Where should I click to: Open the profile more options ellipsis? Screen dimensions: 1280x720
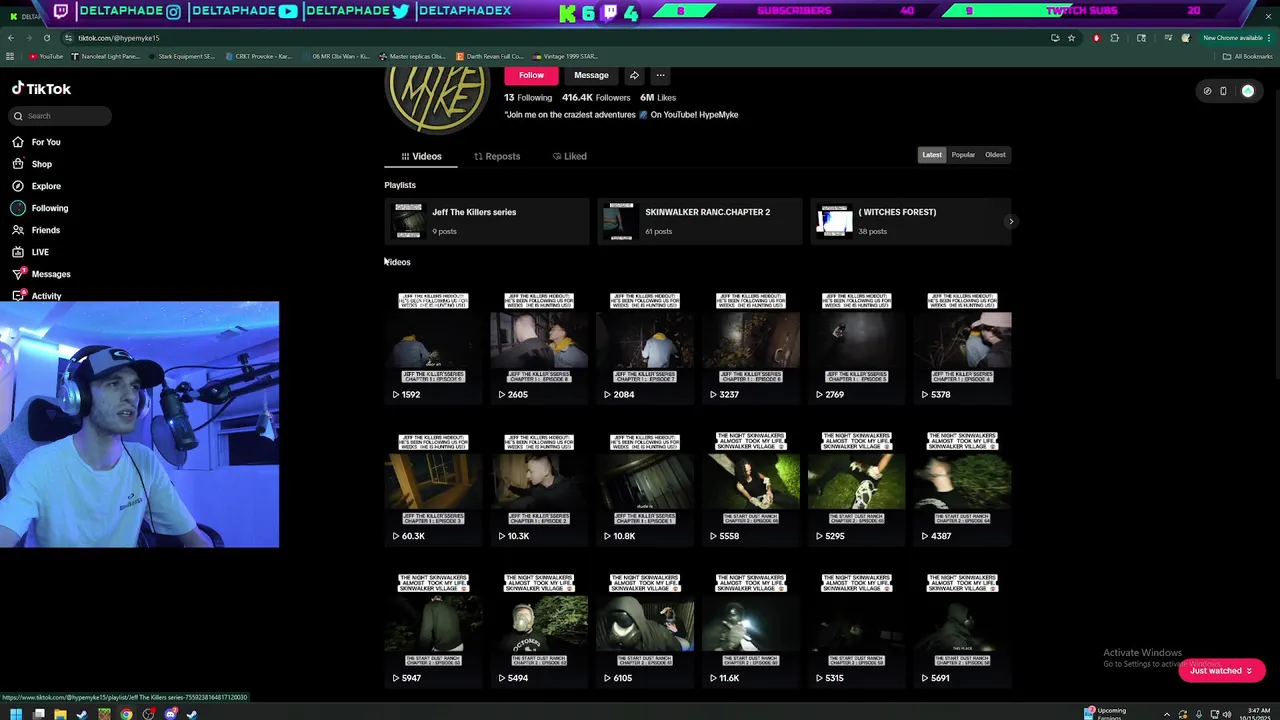[x=660, y=75]
